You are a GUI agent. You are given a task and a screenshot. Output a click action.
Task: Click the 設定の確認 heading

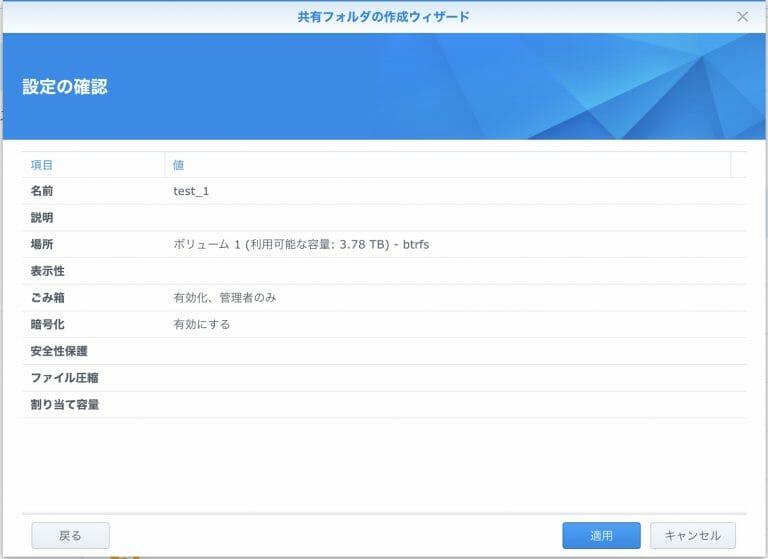click(65, 87)
